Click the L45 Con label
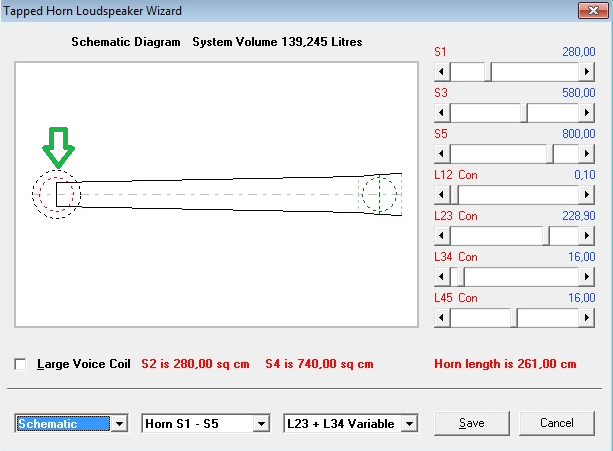This screenshot has width=613, height=451. [x=456, y=298]
